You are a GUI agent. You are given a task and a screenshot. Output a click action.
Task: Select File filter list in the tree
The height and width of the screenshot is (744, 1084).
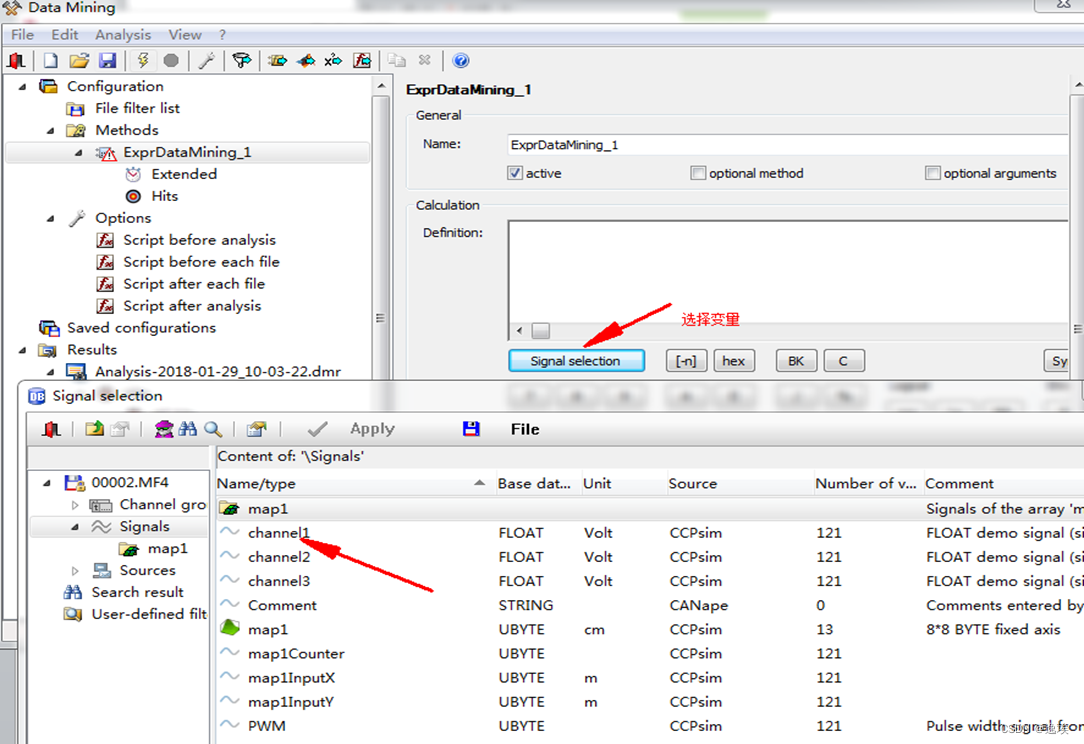(x=137, y=109)
